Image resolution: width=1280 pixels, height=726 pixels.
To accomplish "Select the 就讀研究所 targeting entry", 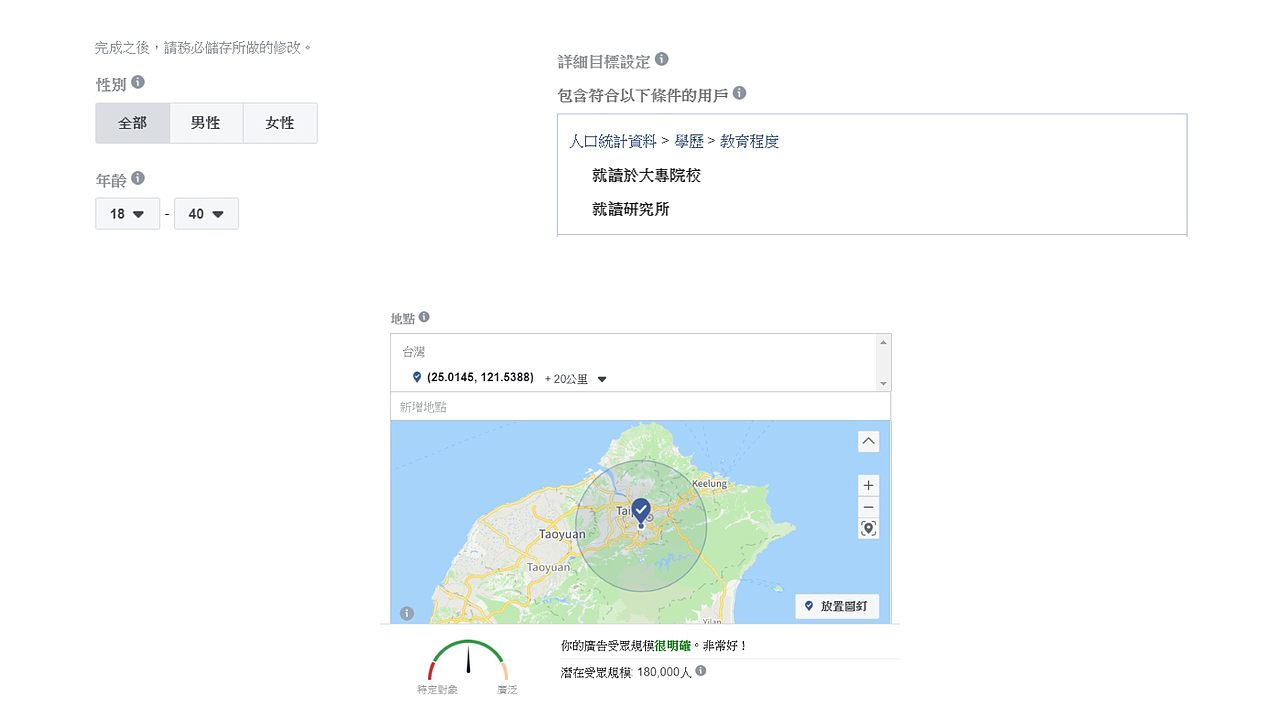I will point(630,209).
